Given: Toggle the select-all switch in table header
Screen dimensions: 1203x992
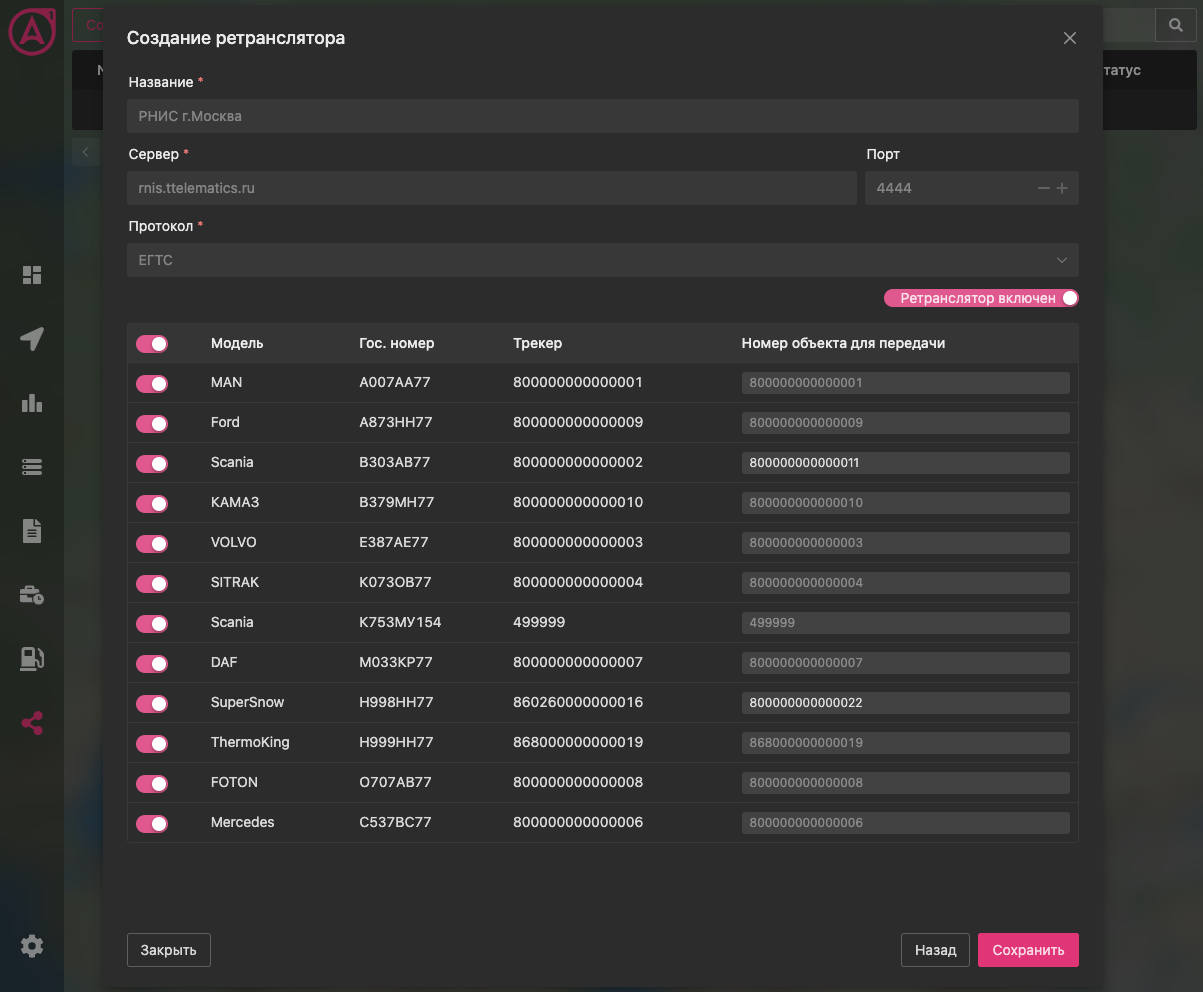Looking at the screenshot, I should point(152,344).
